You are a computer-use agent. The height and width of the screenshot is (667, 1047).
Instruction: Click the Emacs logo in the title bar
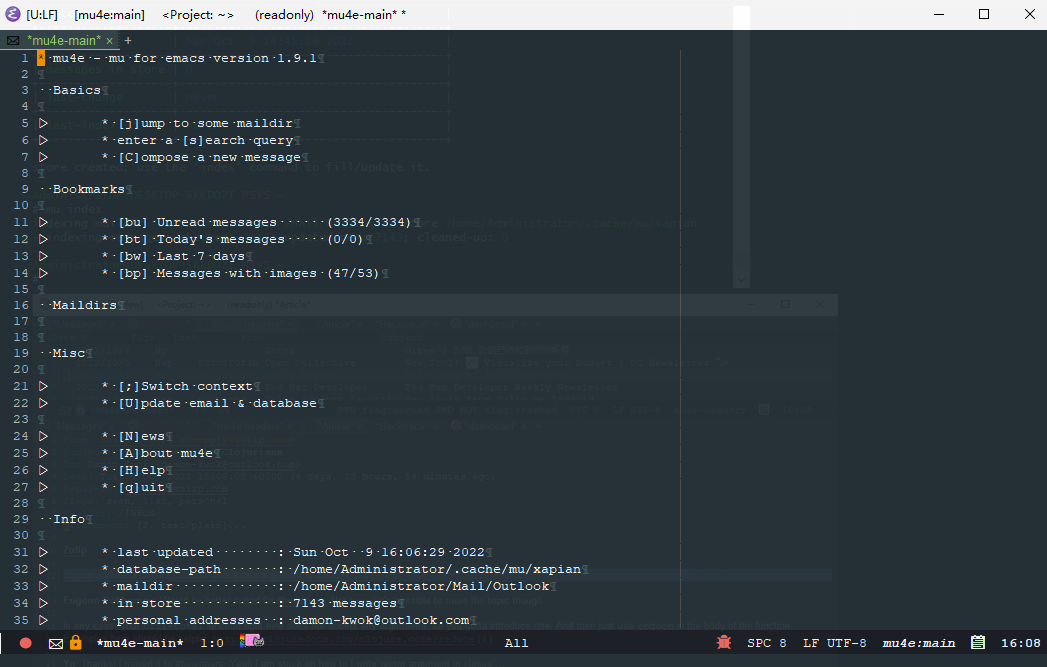(13, 14)
